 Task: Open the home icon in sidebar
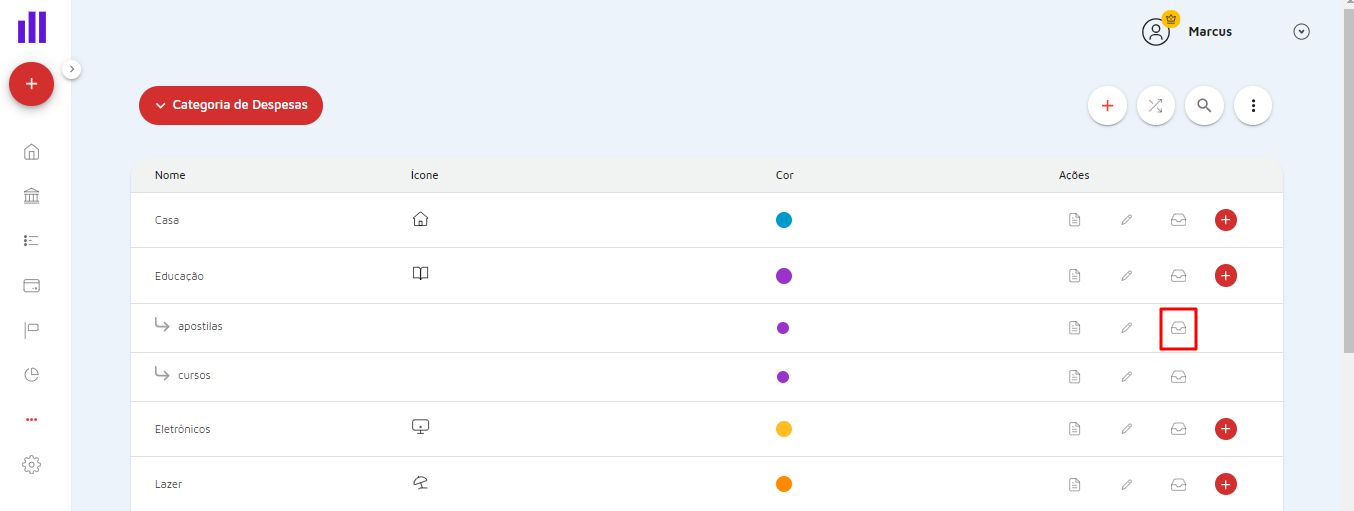[31, 152]
